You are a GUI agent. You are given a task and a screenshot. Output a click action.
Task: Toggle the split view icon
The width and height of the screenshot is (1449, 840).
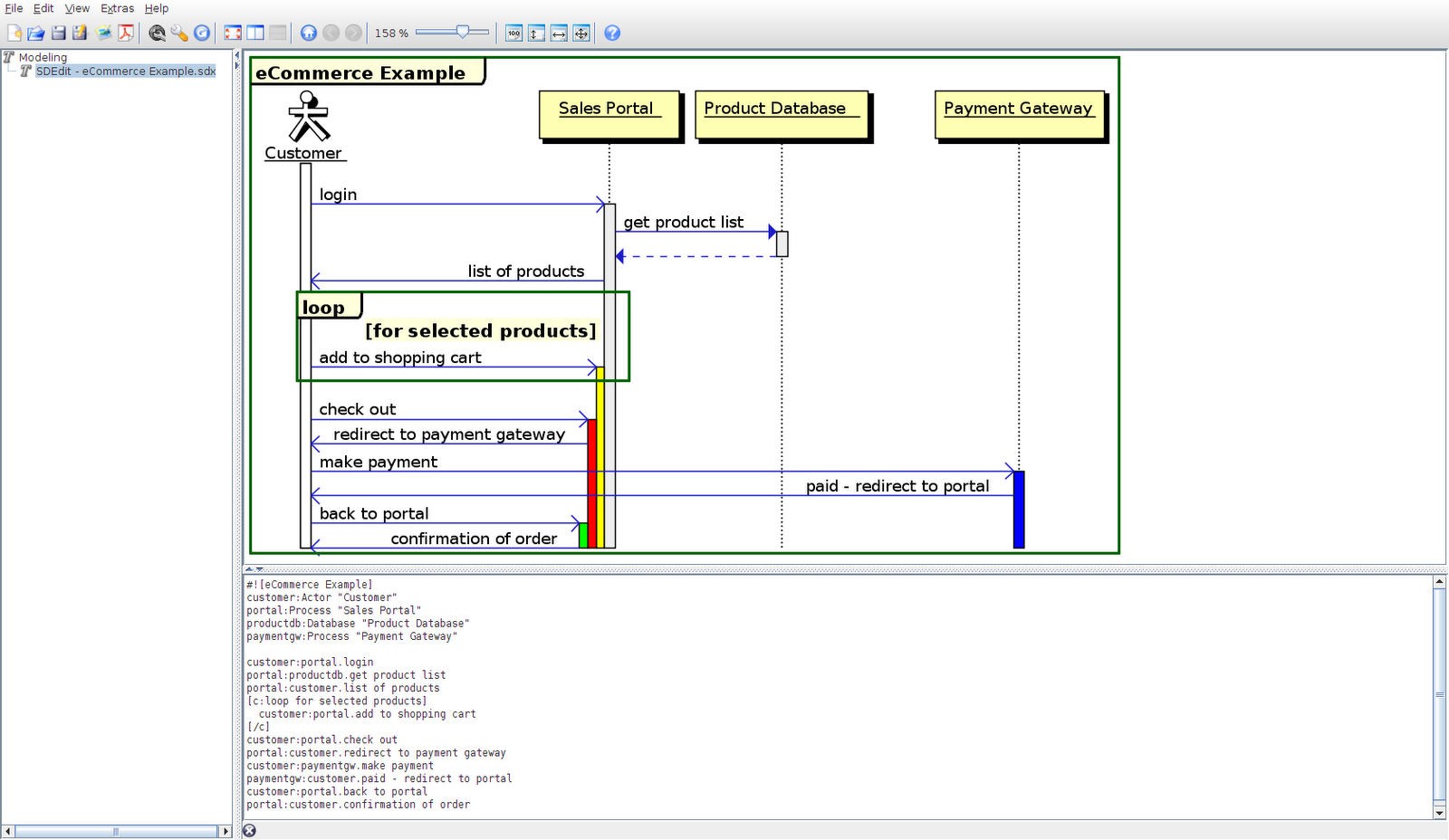[x=255, y=33]
